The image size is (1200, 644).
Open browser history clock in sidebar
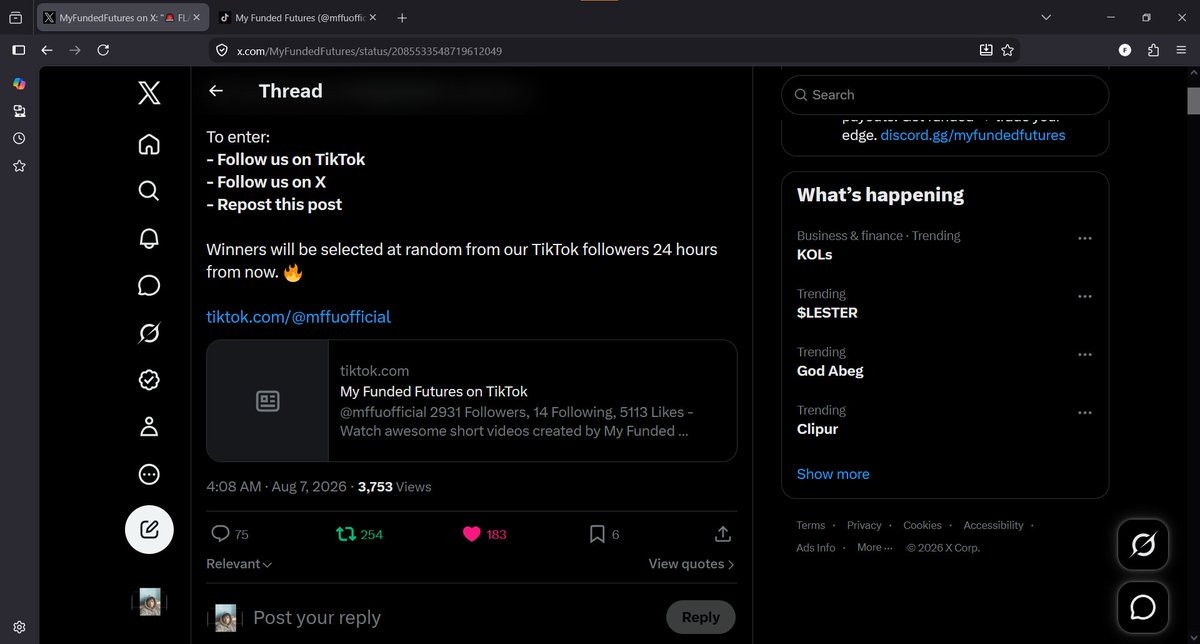coord(19,138)
